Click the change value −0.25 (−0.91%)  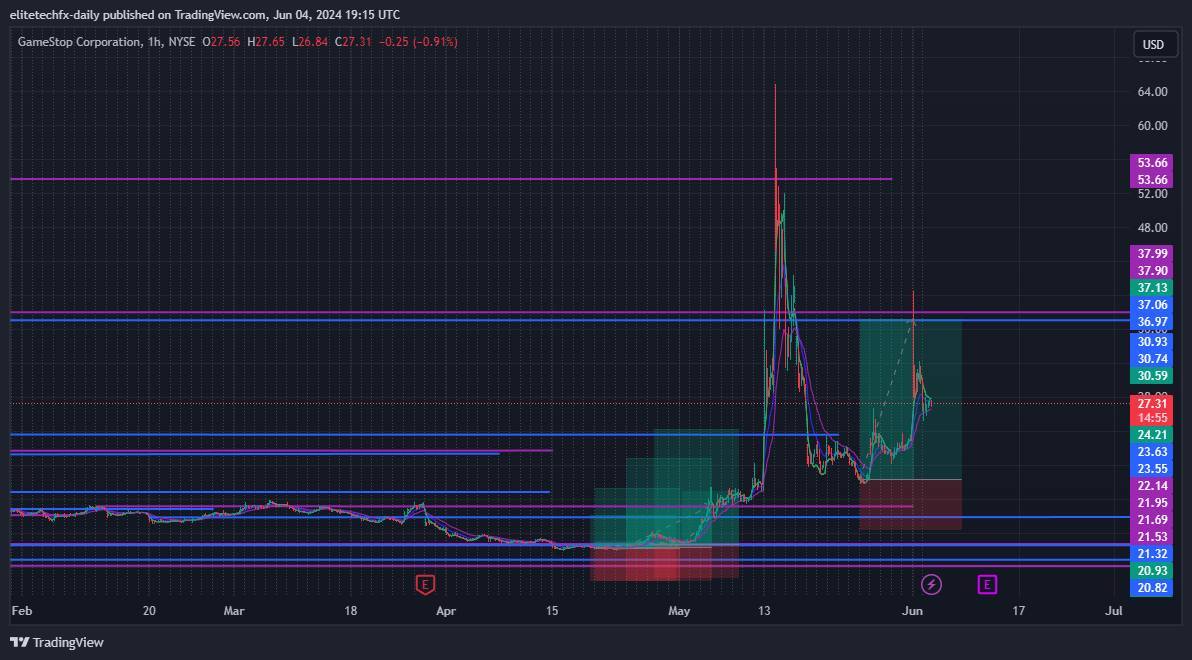pyautogui.click(x=419, y=42)
